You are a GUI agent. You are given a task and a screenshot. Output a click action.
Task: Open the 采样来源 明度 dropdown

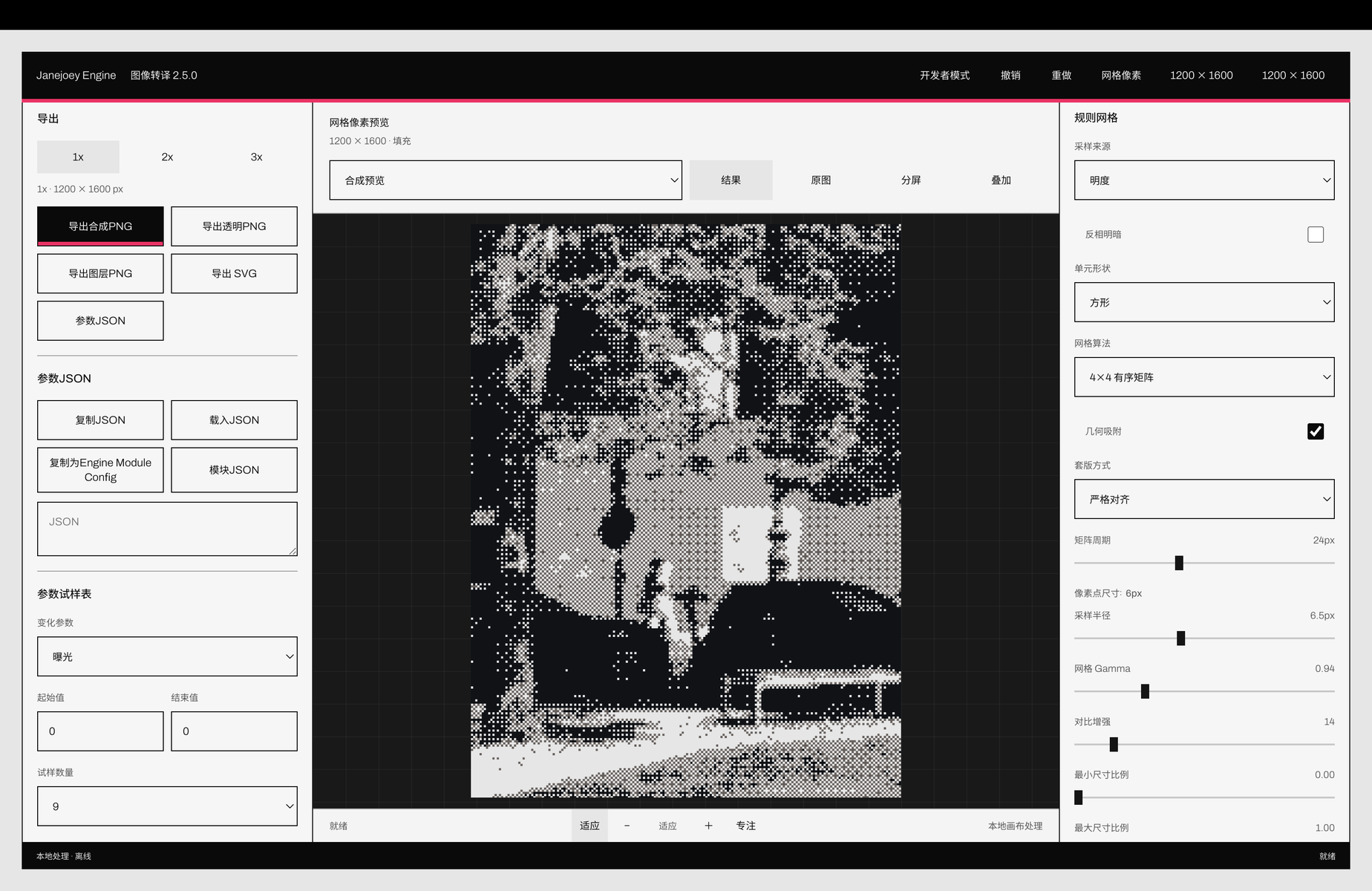pyautogui.click(x=1204, y=180)
